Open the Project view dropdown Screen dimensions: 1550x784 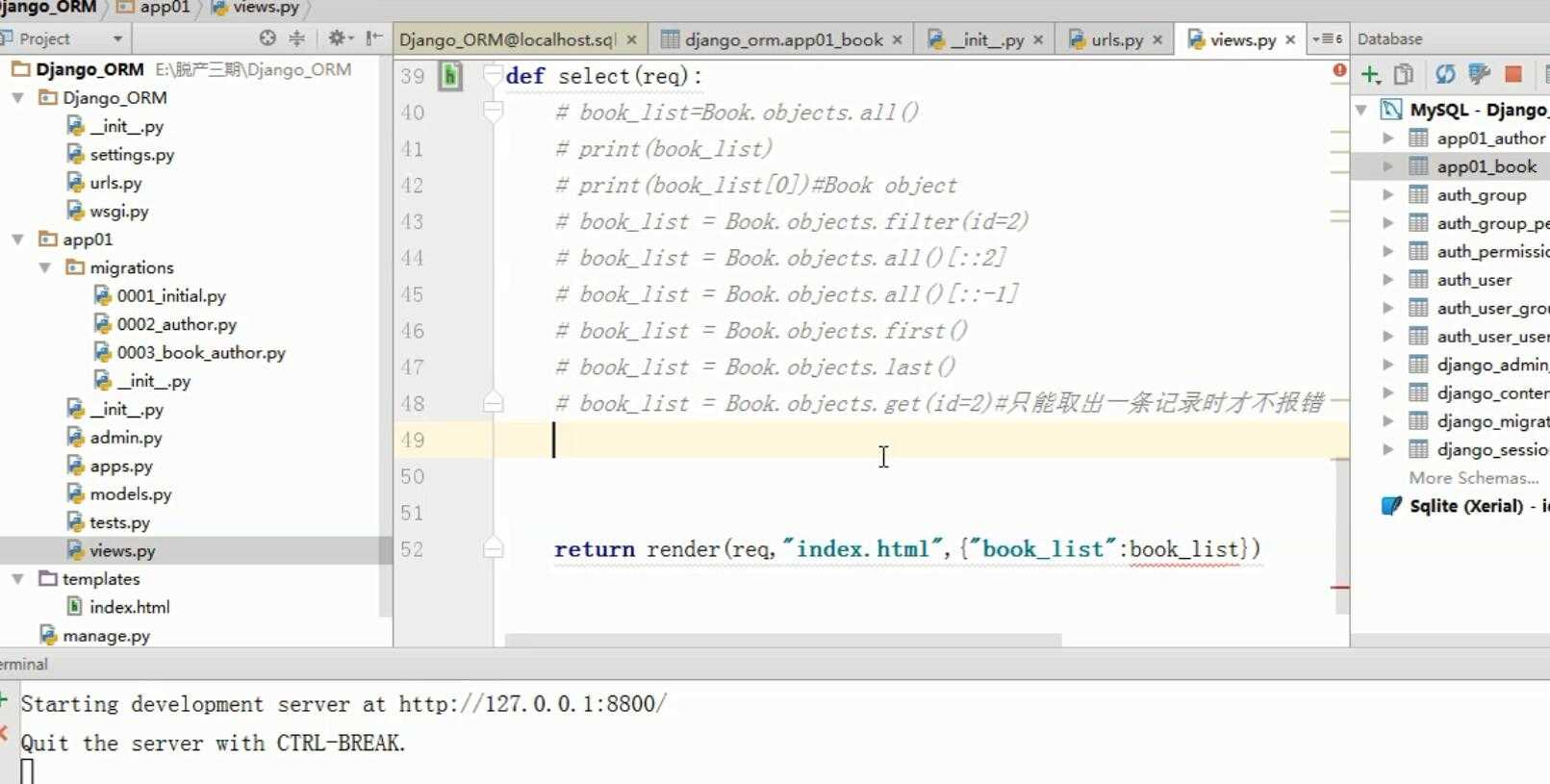(117, 38)
